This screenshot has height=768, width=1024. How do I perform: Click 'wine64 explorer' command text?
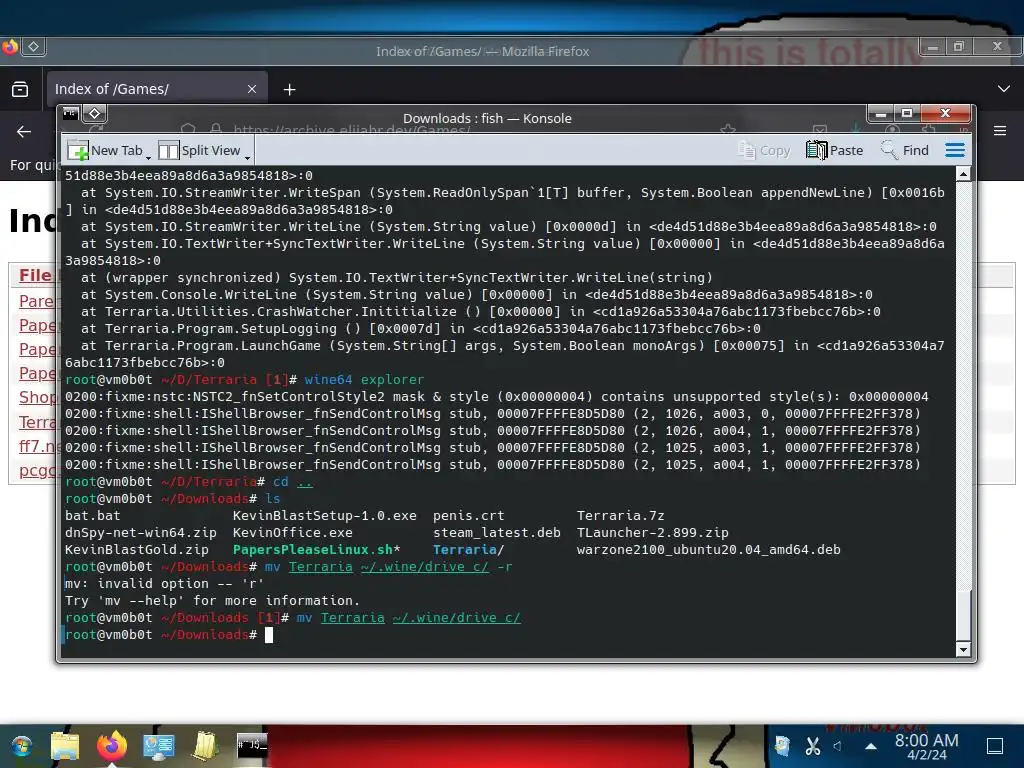364,379
